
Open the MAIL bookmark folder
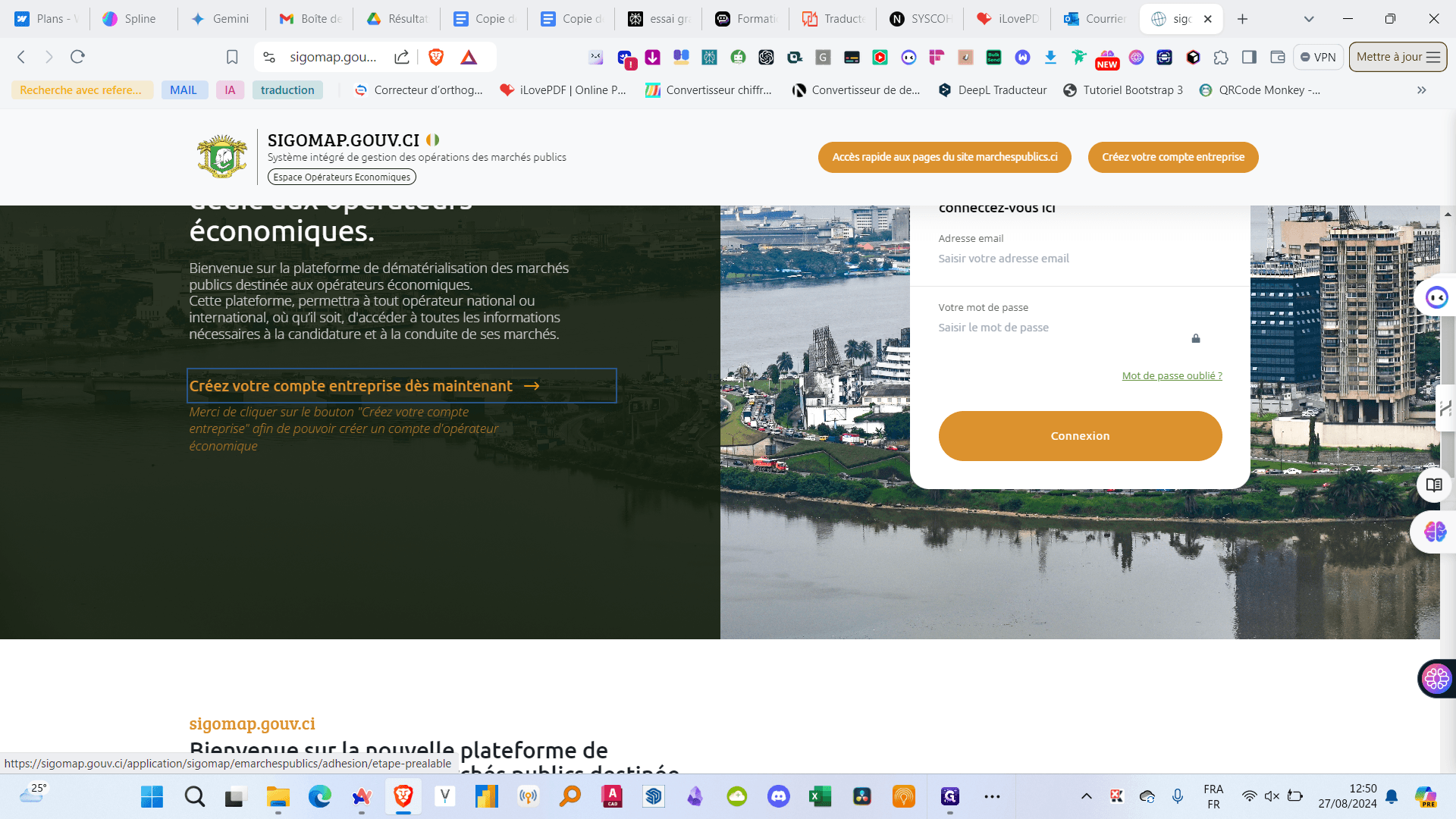[184, 90]
